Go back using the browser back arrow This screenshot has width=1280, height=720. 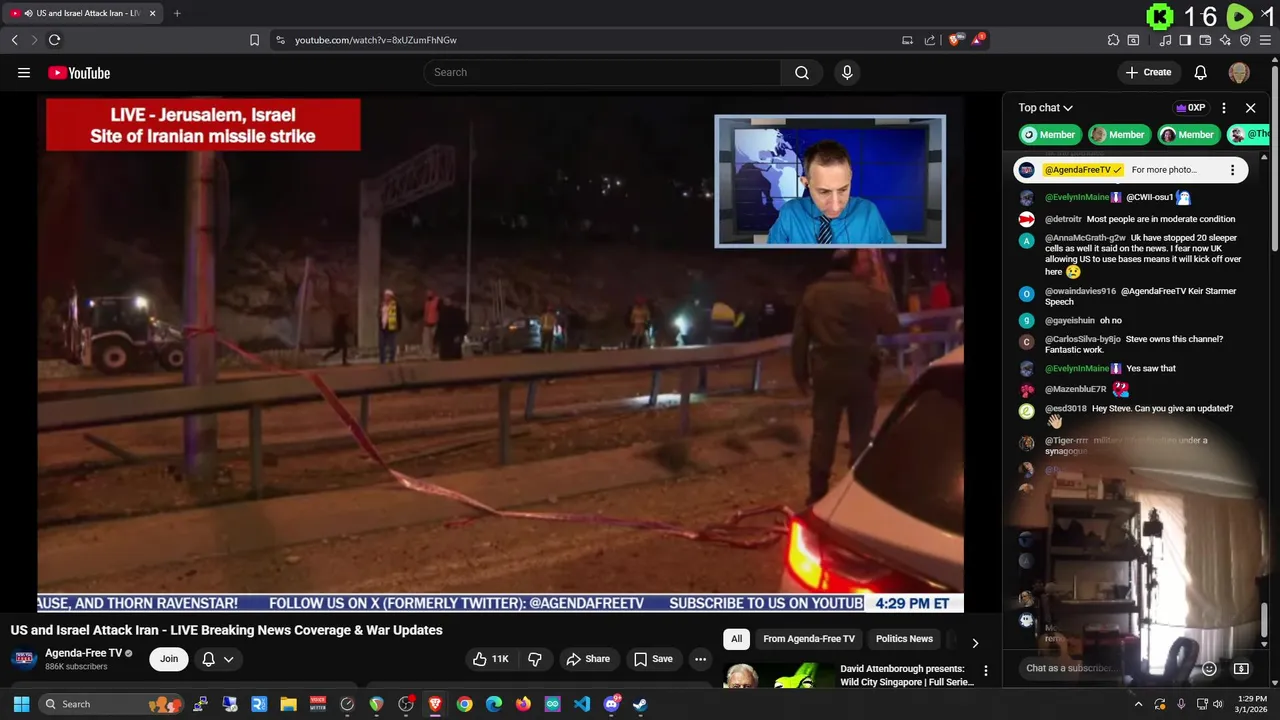coord(14,40)
